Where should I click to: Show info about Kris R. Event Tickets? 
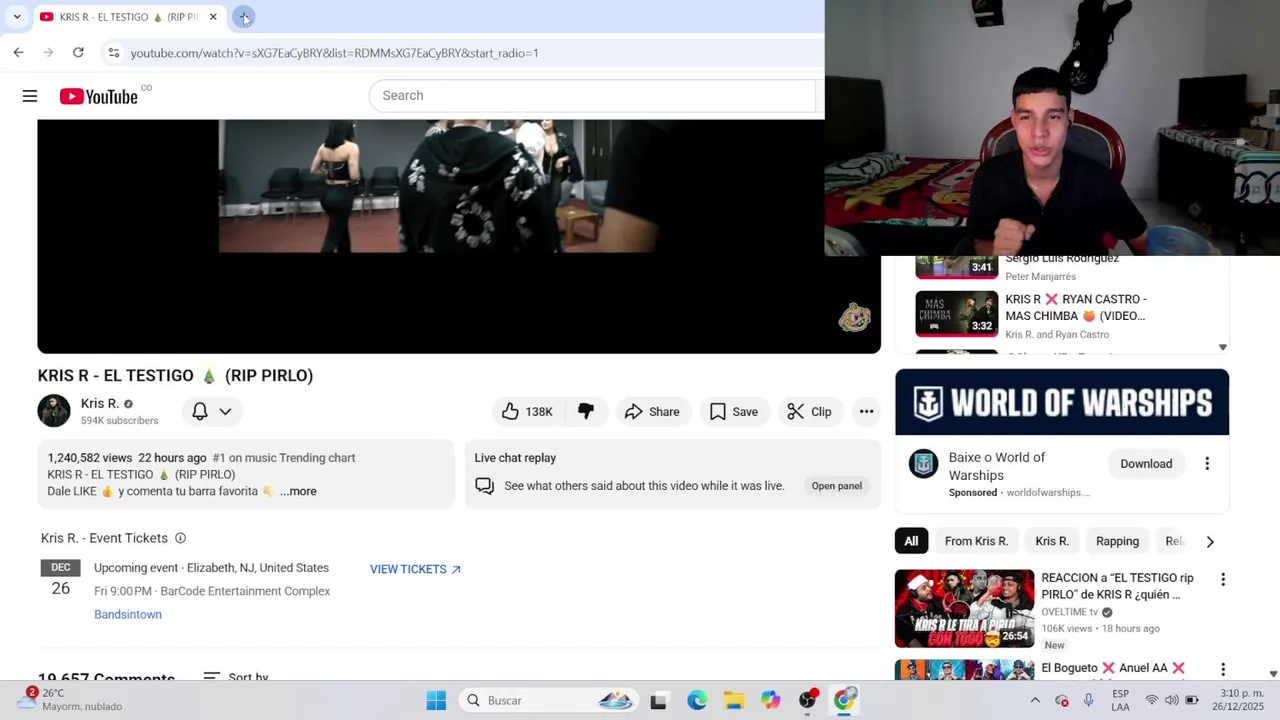pyautogui.click(x=180, y=538)
